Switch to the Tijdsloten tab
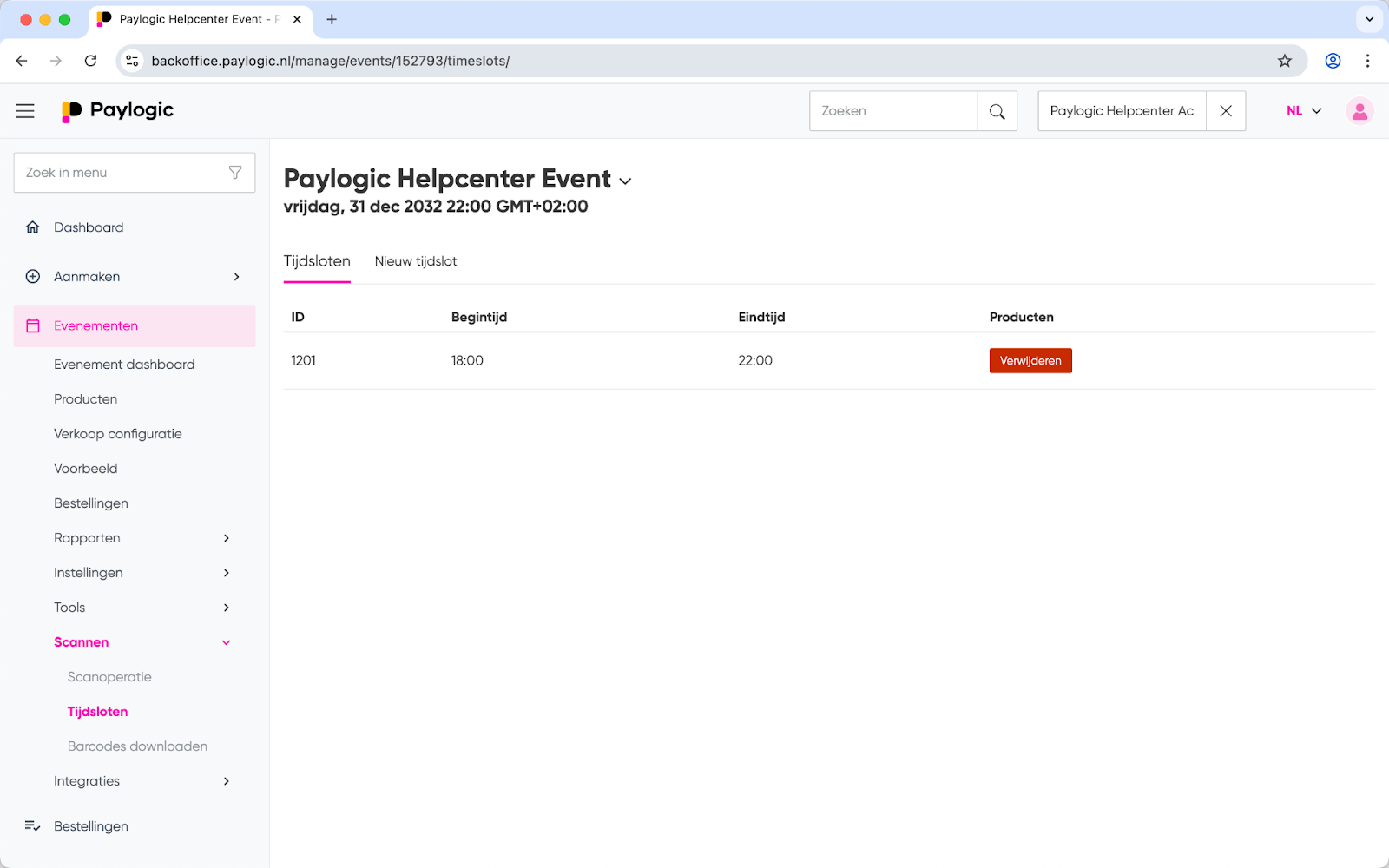 tap(317, 261)
